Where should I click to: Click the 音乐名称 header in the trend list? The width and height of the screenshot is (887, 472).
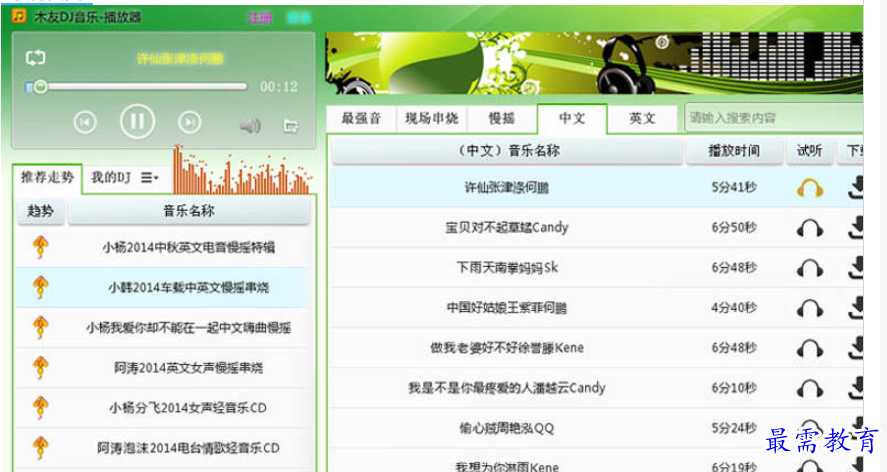coord(188,211)
